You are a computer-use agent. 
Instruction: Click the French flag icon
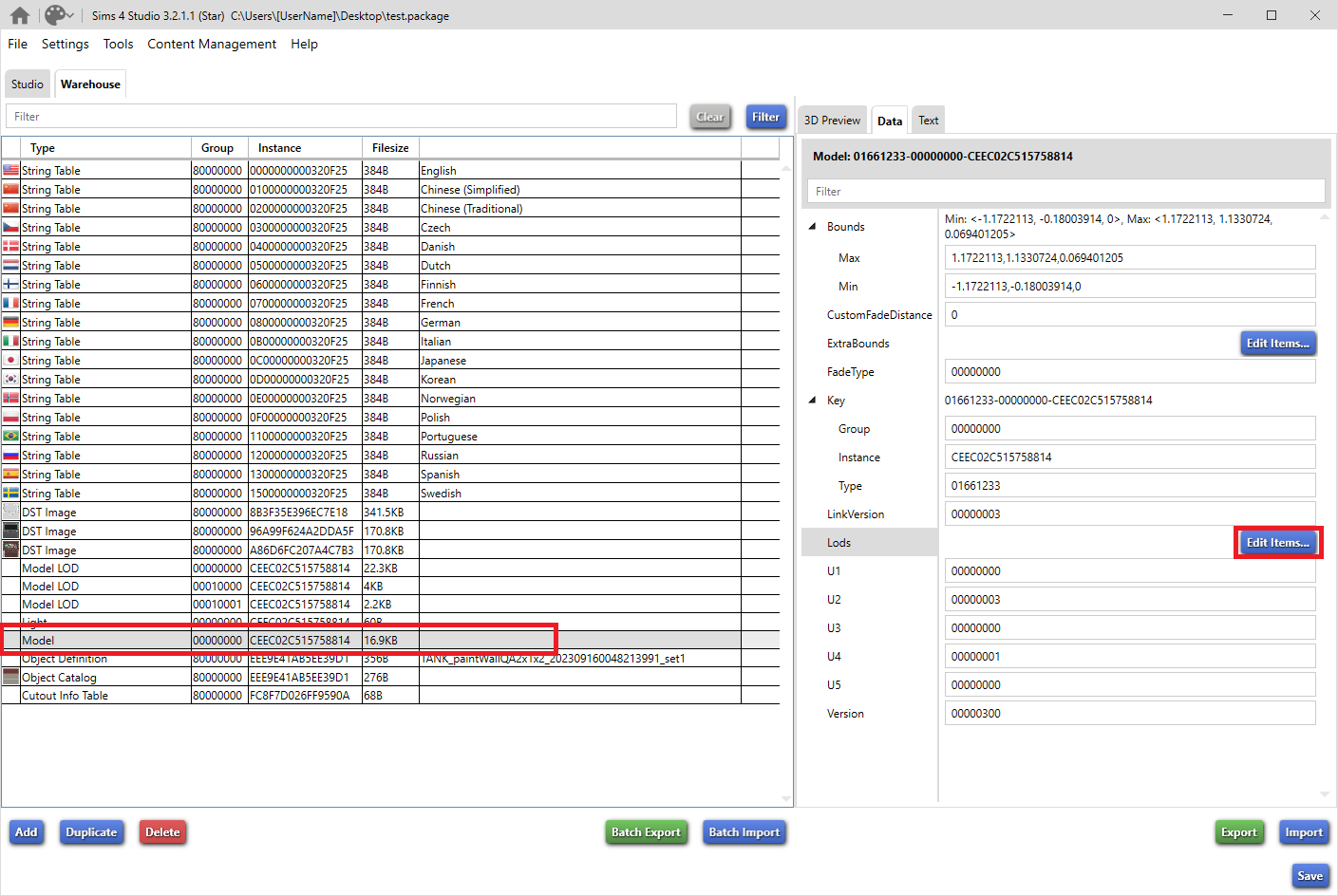point(10,304)
